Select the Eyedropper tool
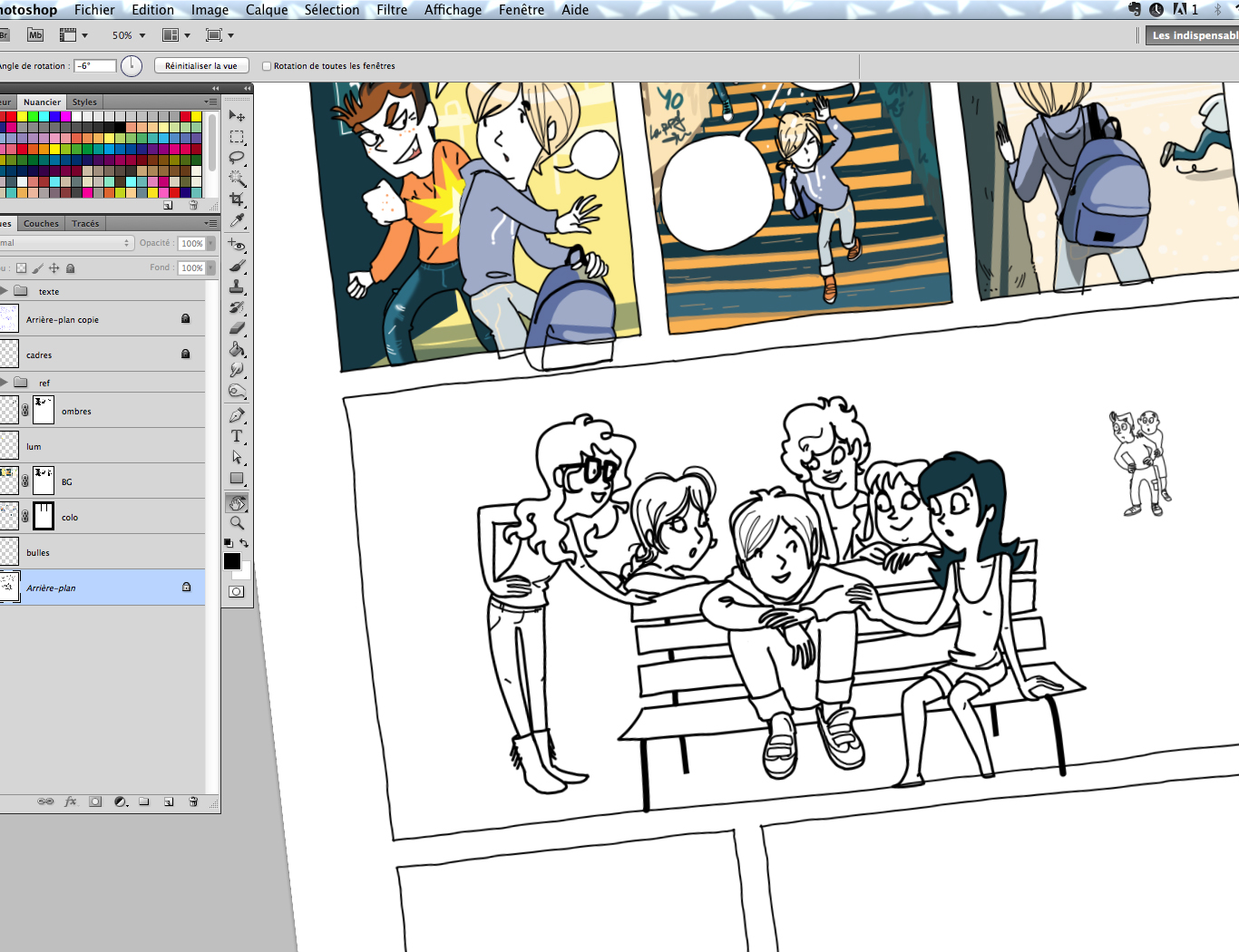This screenshot has width=1239, height=952. pyautogui.click(x=237, y=220)
